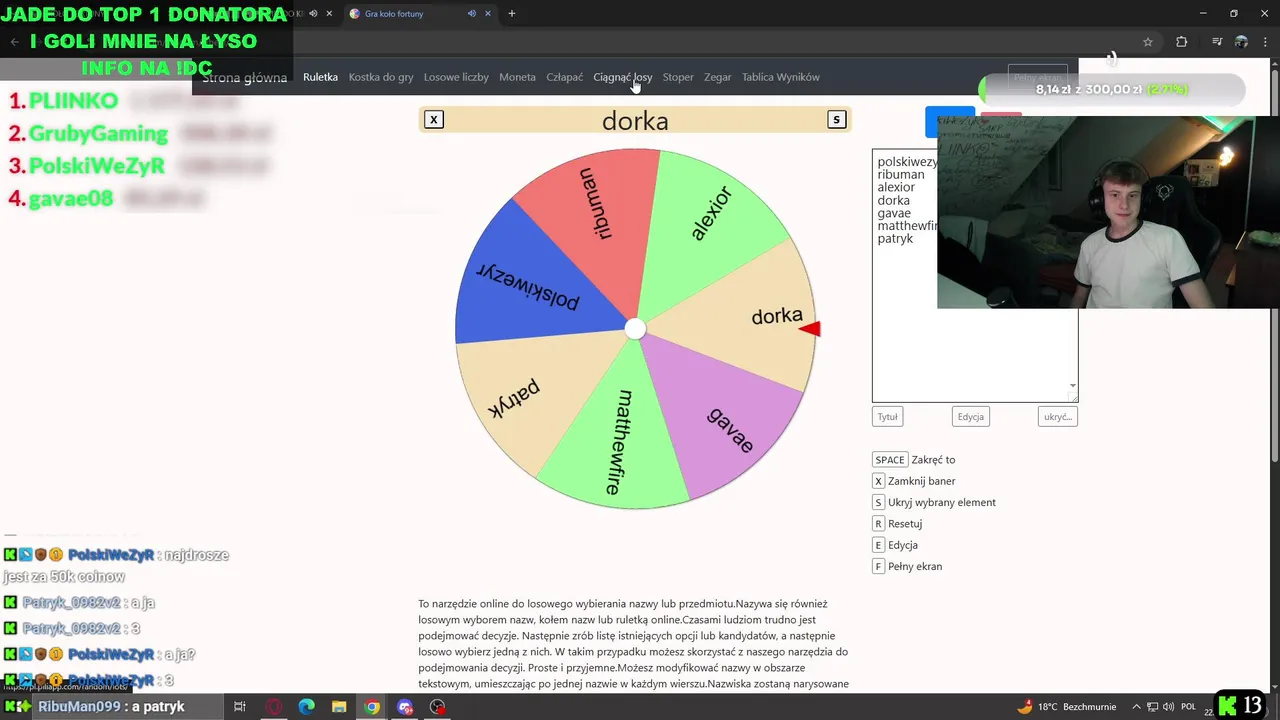Open the Ruletka page in the navigation
Viewport: 1280px width, 720px height.
pyautogui.click(x=320, y=77)
